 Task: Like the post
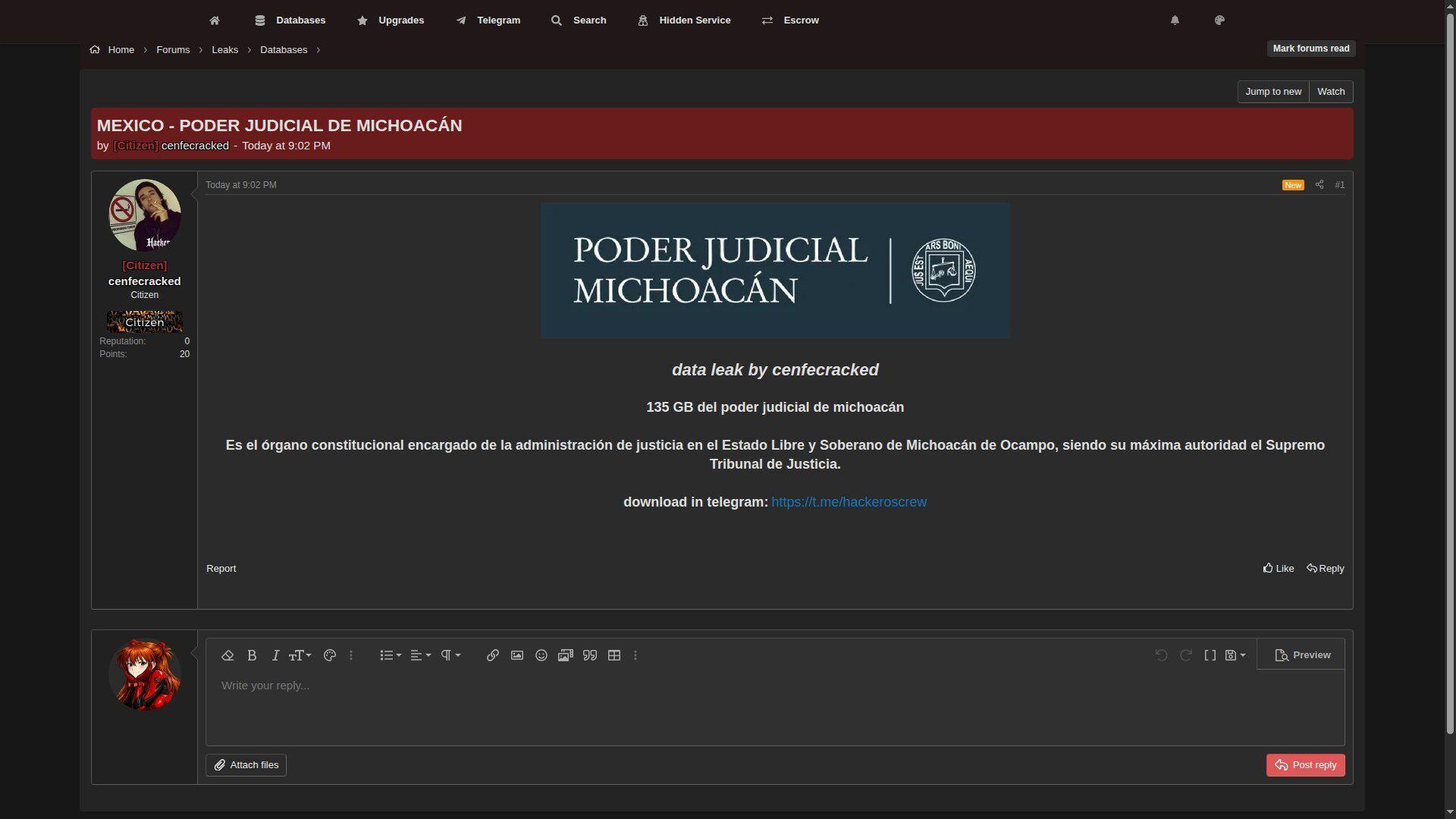1279,569
